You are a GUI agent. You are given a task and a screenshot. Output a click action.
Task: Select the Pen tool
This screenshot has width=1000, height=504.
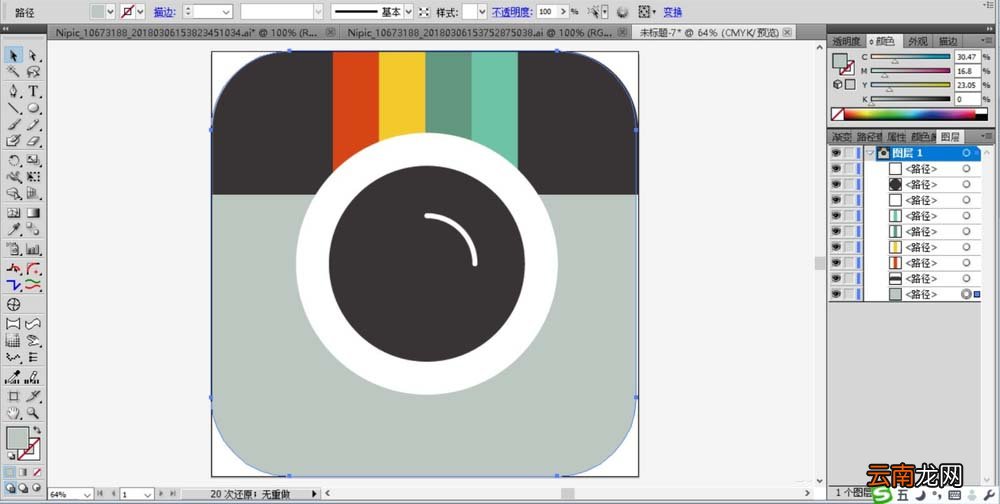pyautogui.click(x=14, y=91)
